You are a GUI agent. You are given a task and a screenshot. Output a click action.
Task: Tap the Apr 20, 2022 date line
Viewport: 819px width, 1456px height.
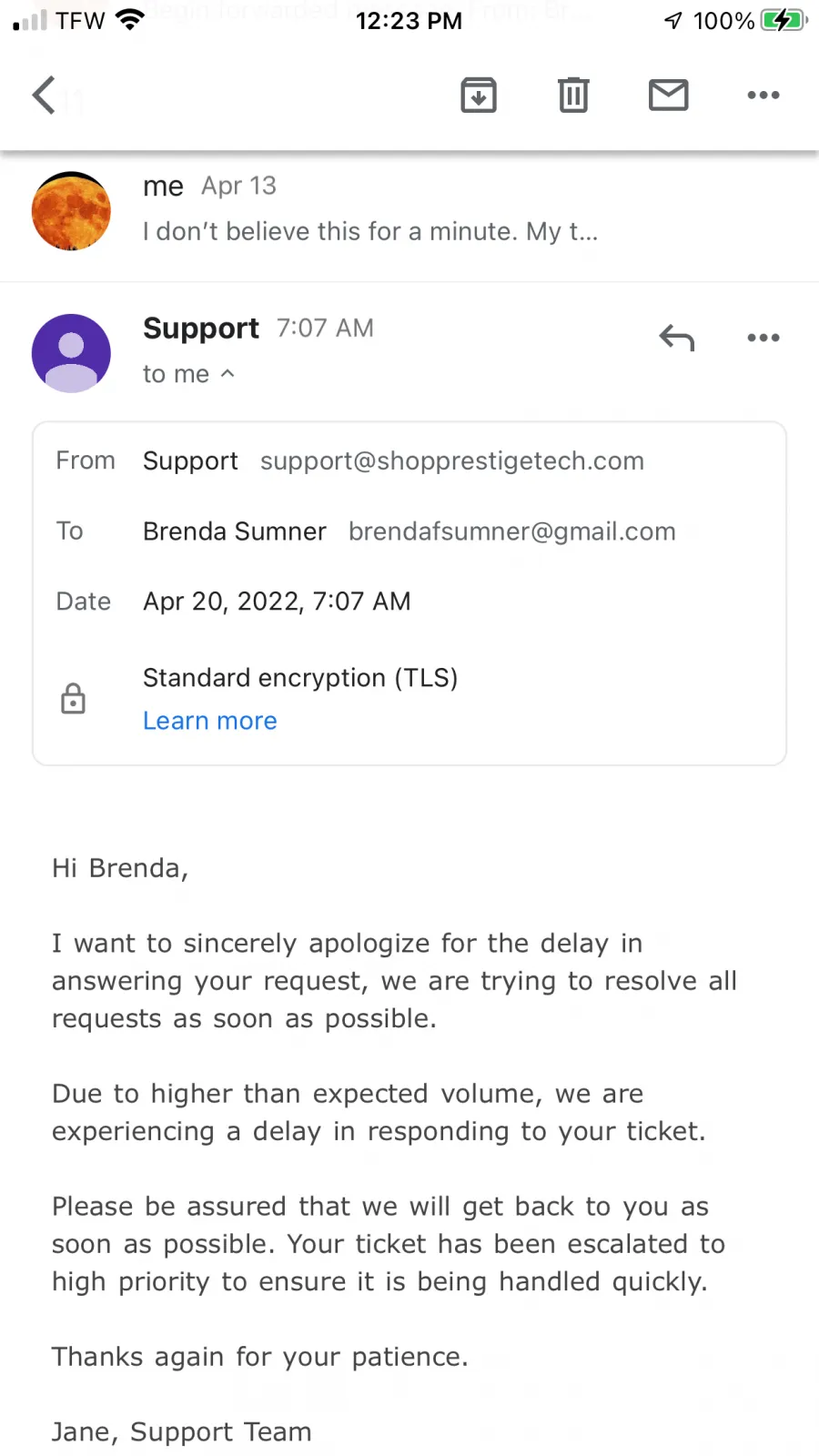(278, 602)
